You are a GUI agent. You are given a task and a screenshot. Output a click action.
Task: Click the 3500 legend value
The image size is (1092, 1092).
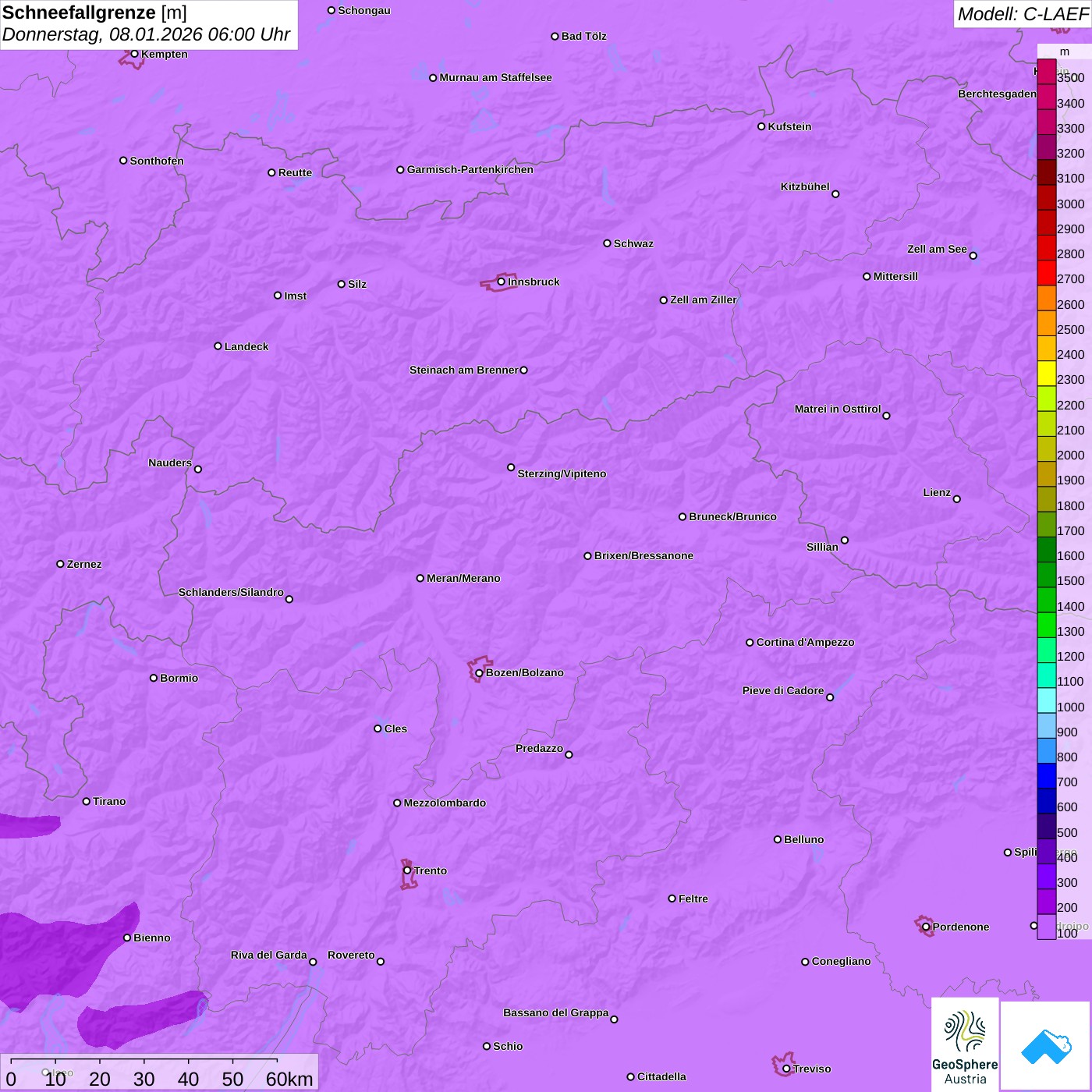[x=1071, y=78]
